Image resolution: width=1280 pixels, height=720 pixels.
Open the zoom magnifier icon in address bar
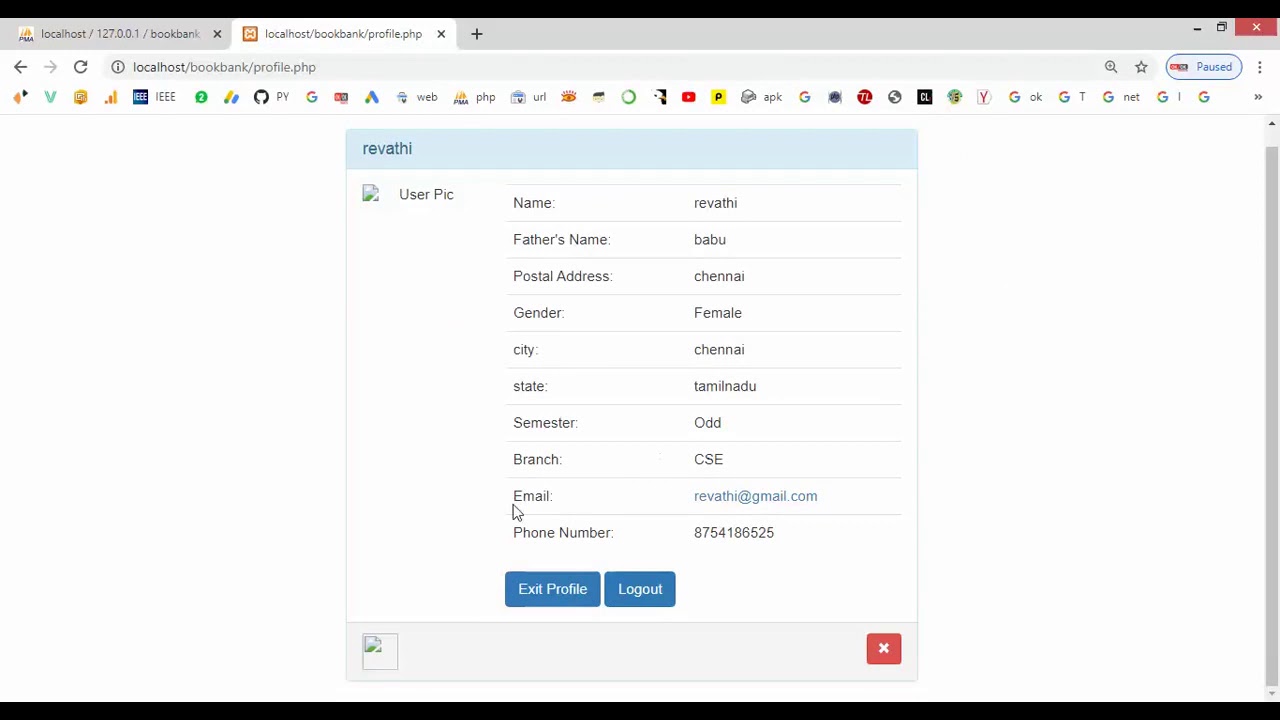1111,67
